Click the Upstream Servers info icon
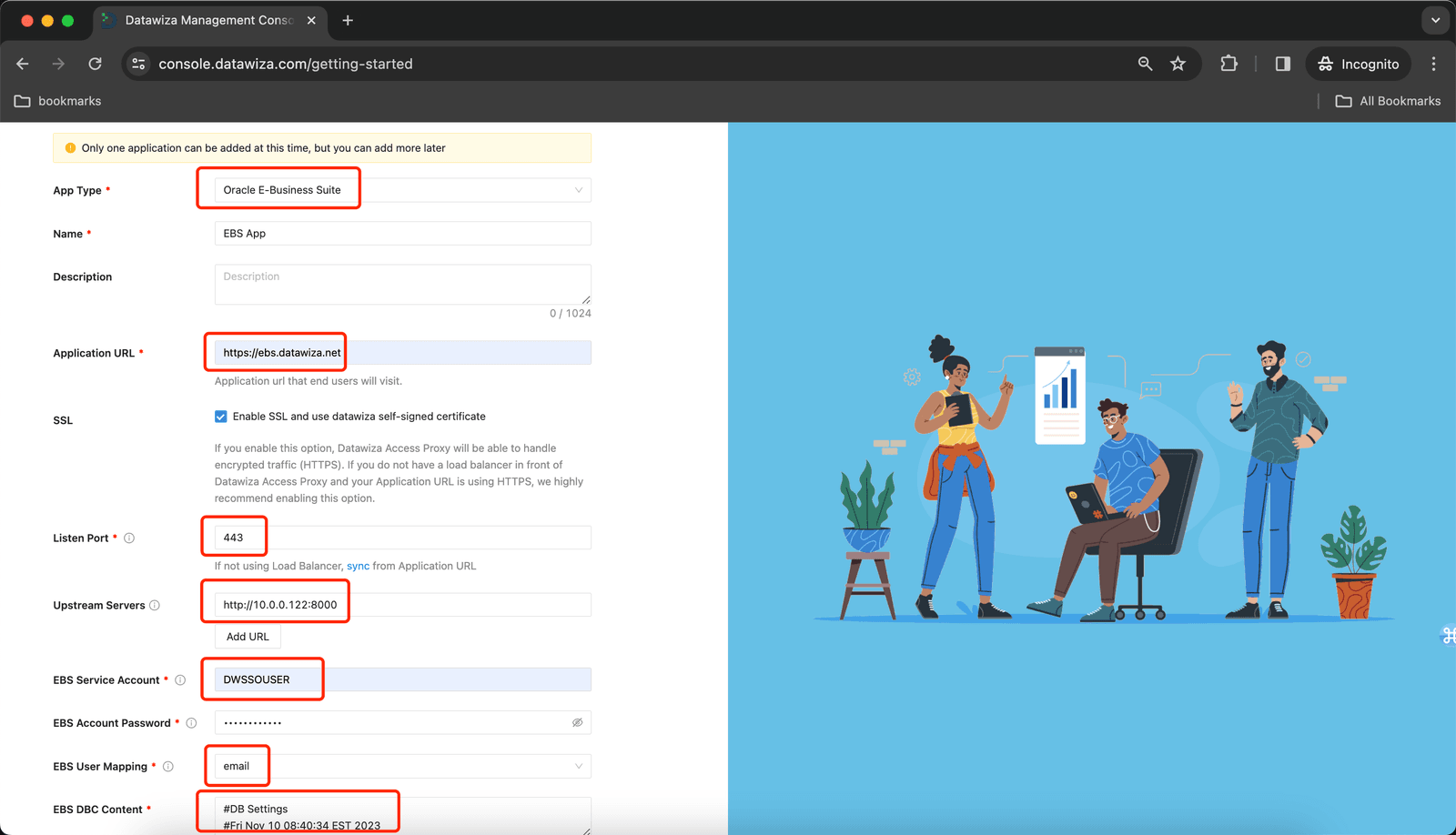1456x835 pixels. point(155,605)
